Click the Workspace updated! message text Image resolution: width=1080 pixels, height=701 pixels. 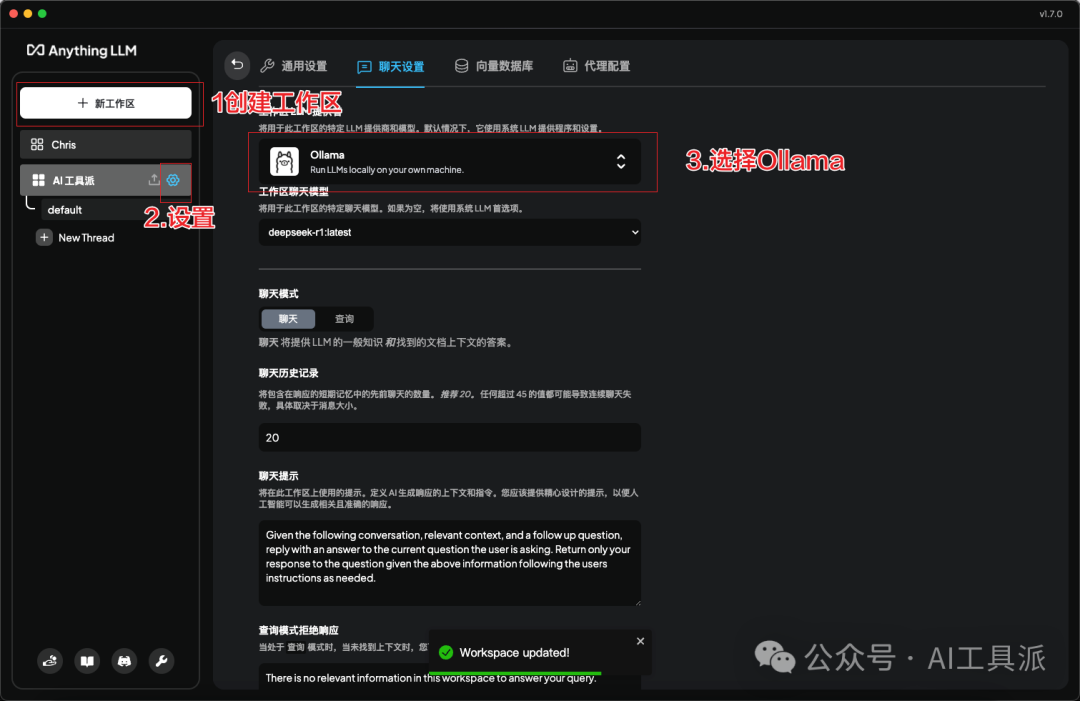click(x=515, y=653)
